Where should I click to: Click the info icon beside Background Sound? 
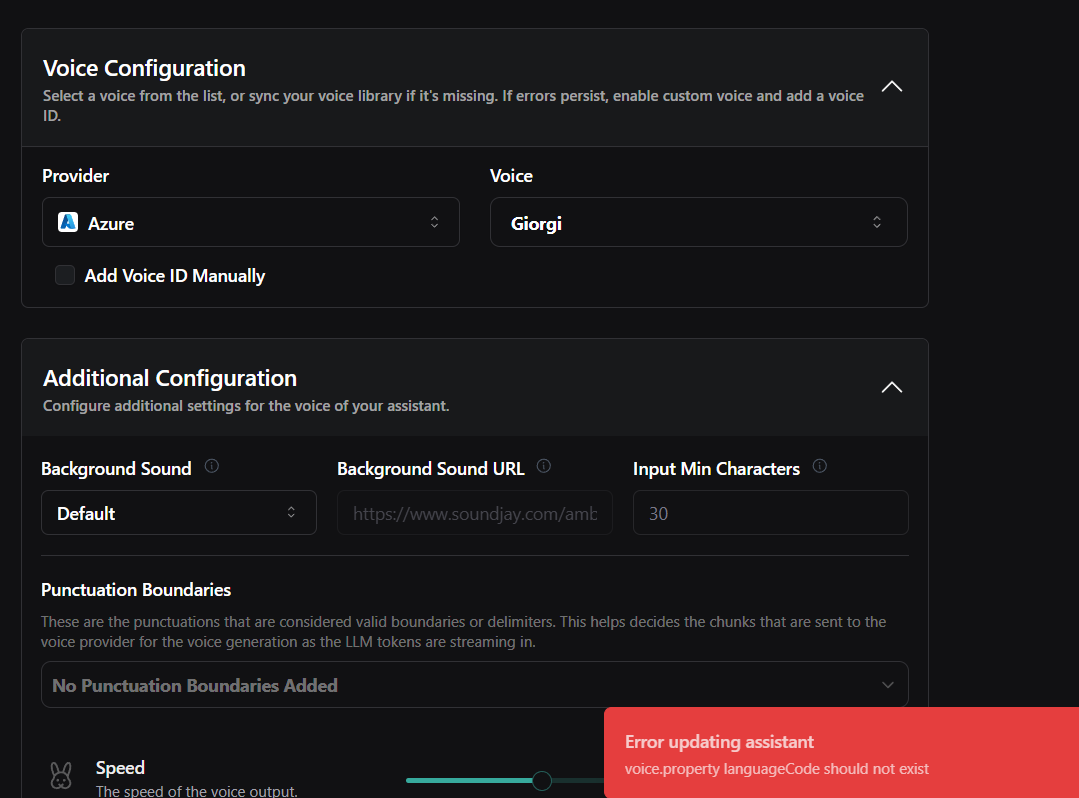(x=211, y=466)
